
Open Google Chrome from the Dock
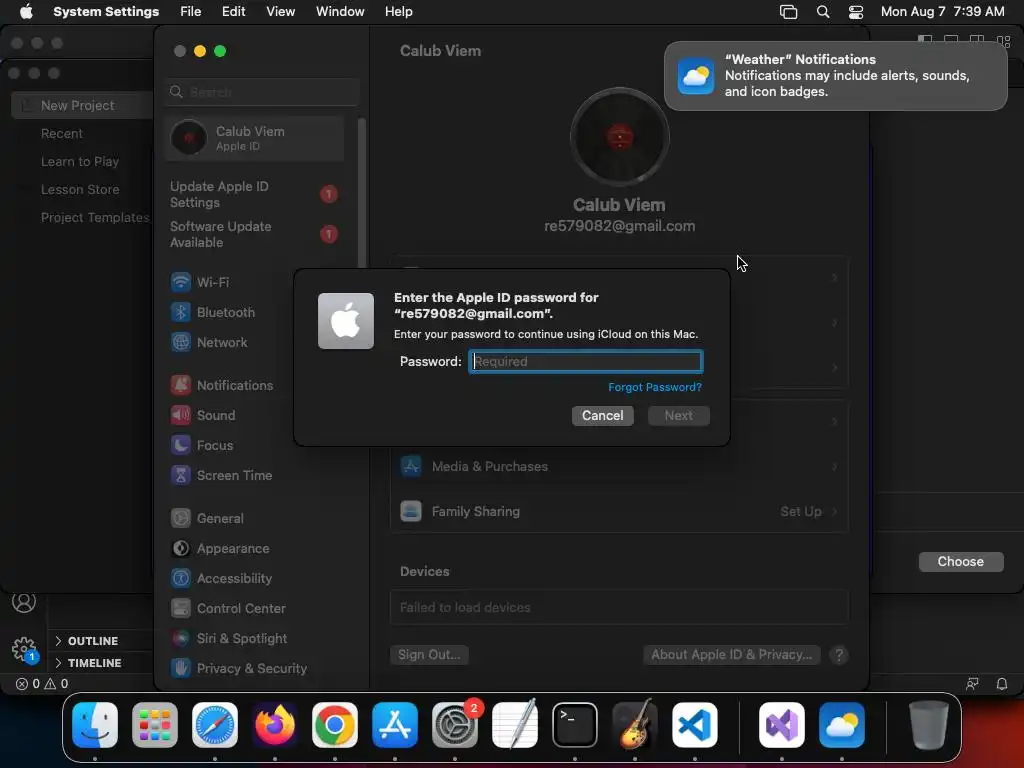point(335,725)
